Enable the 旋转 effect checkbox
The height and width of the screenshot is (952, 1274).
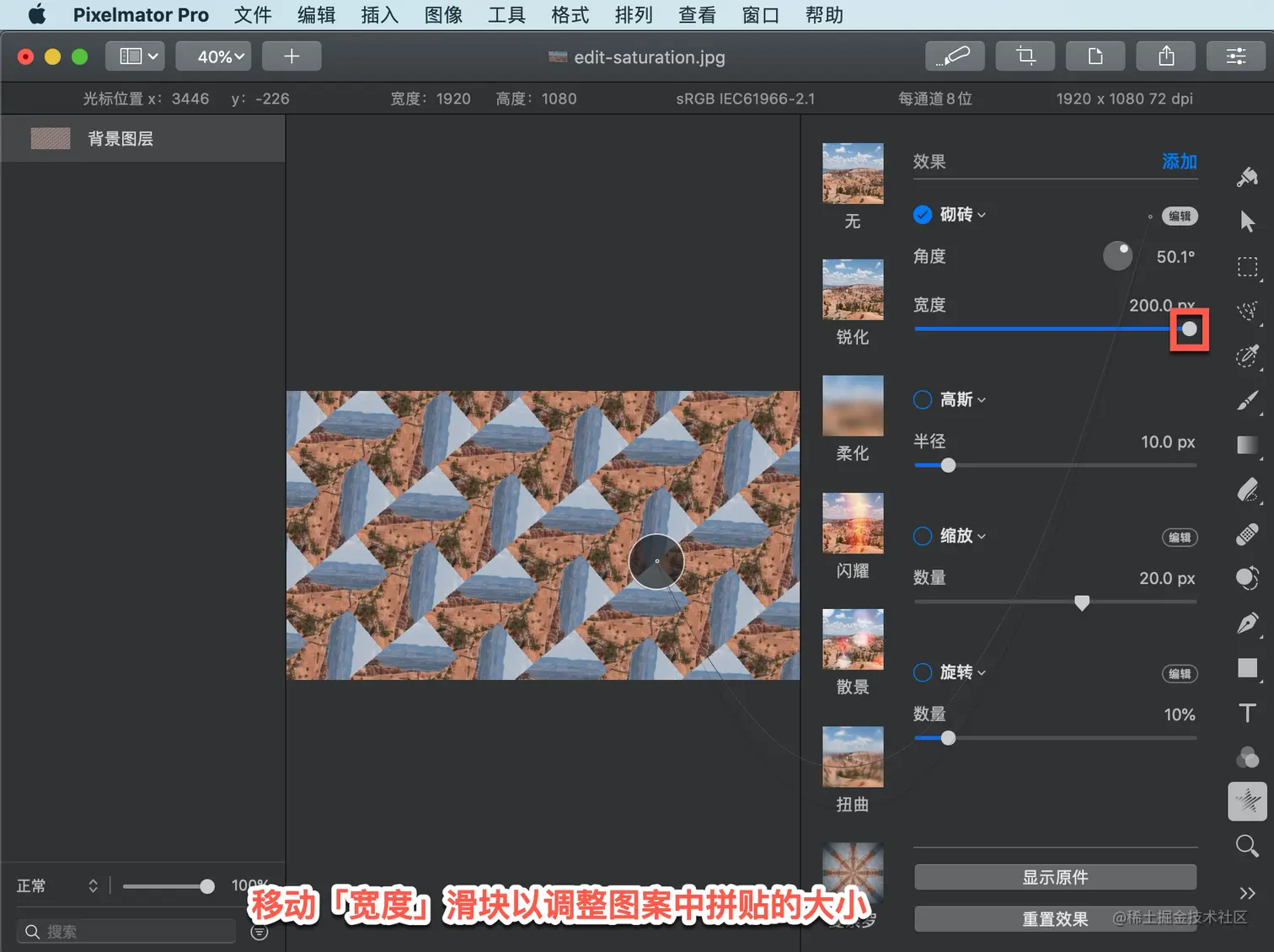click(923, 672)
